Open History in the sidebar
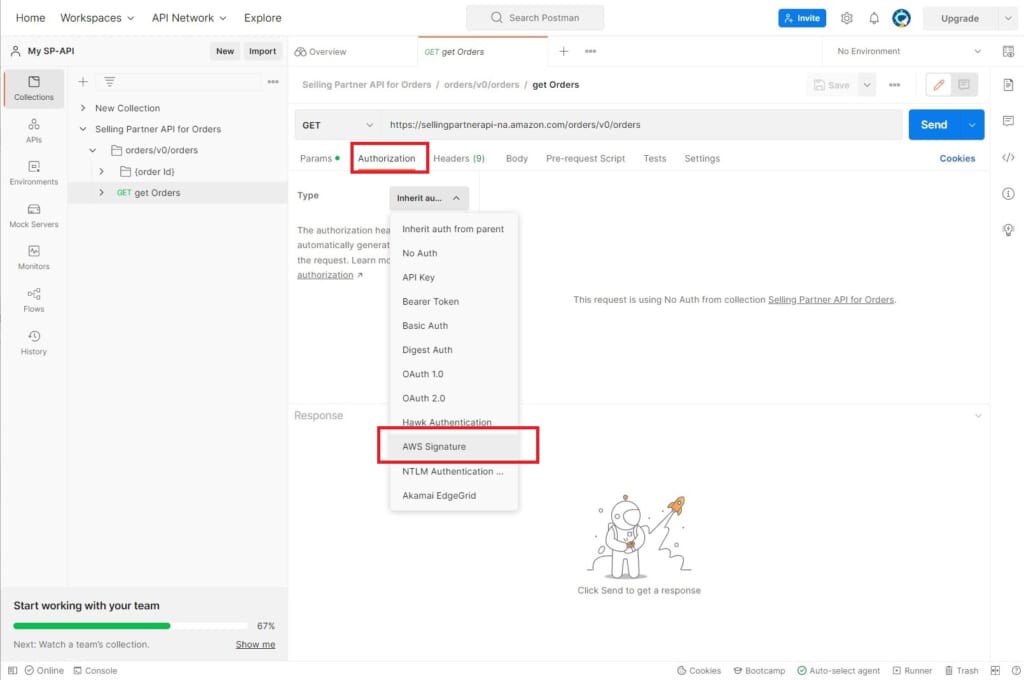Viewport: 1024px width, 680px height. [34, 342]
